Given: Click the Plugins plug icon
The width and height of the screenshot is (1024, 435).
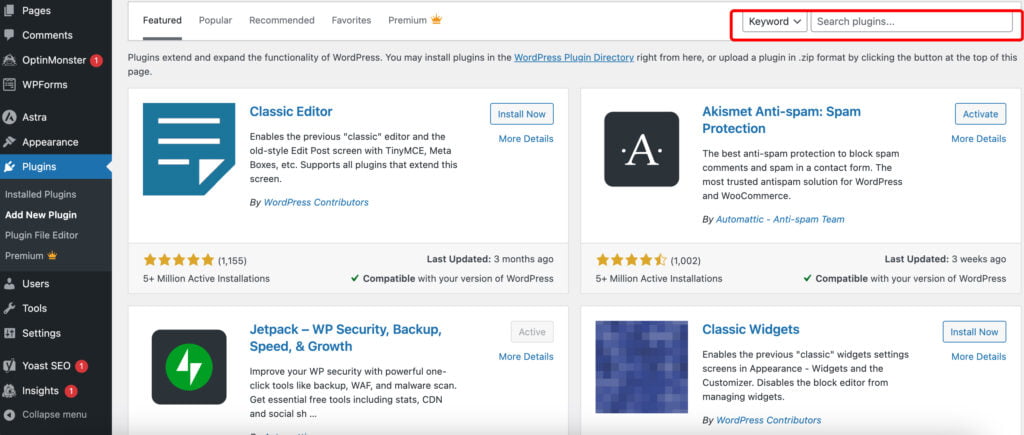Looking at the screenshot, I should [x=9, y=167].
